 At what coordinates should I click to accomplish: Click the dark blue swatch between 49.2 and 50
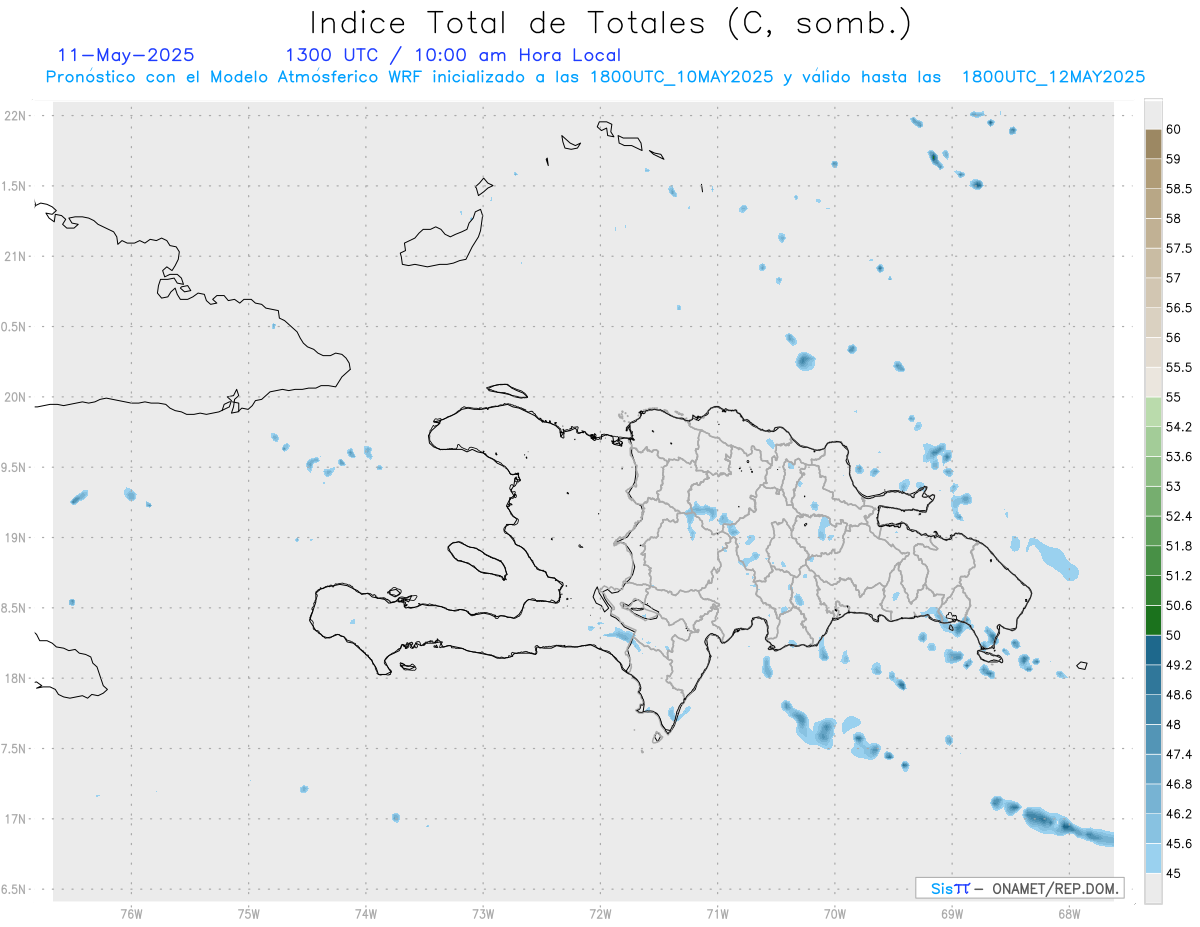(x=1153, y=650)
